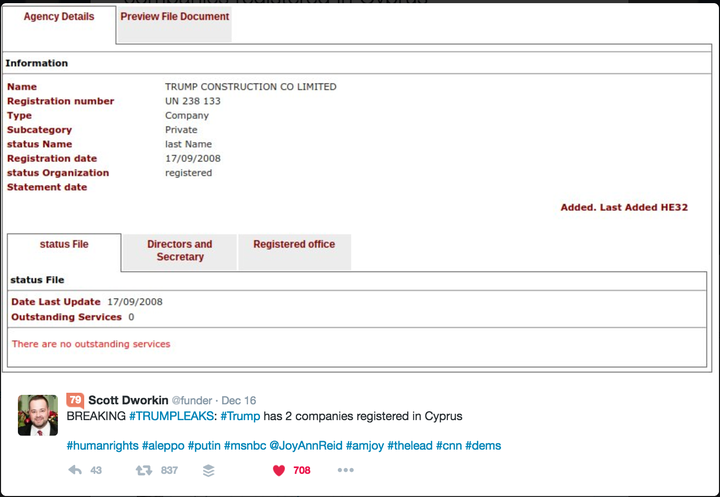The image size is (720, 497).
Task: Visit the @JoyAnnReid mention
Action: coord(306,446)
